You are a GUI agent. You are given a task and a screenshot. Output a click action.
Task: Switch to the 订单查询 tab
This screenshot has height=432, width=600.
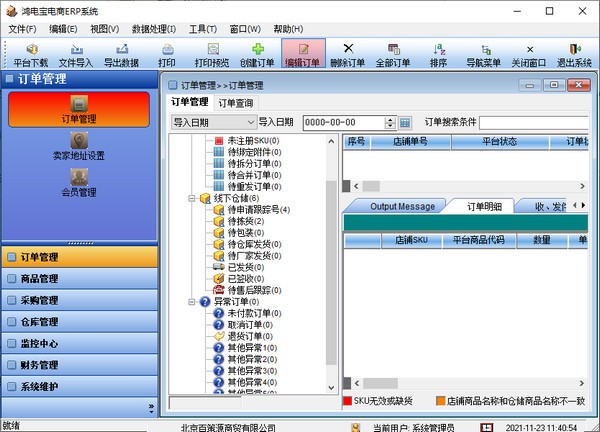236,102
